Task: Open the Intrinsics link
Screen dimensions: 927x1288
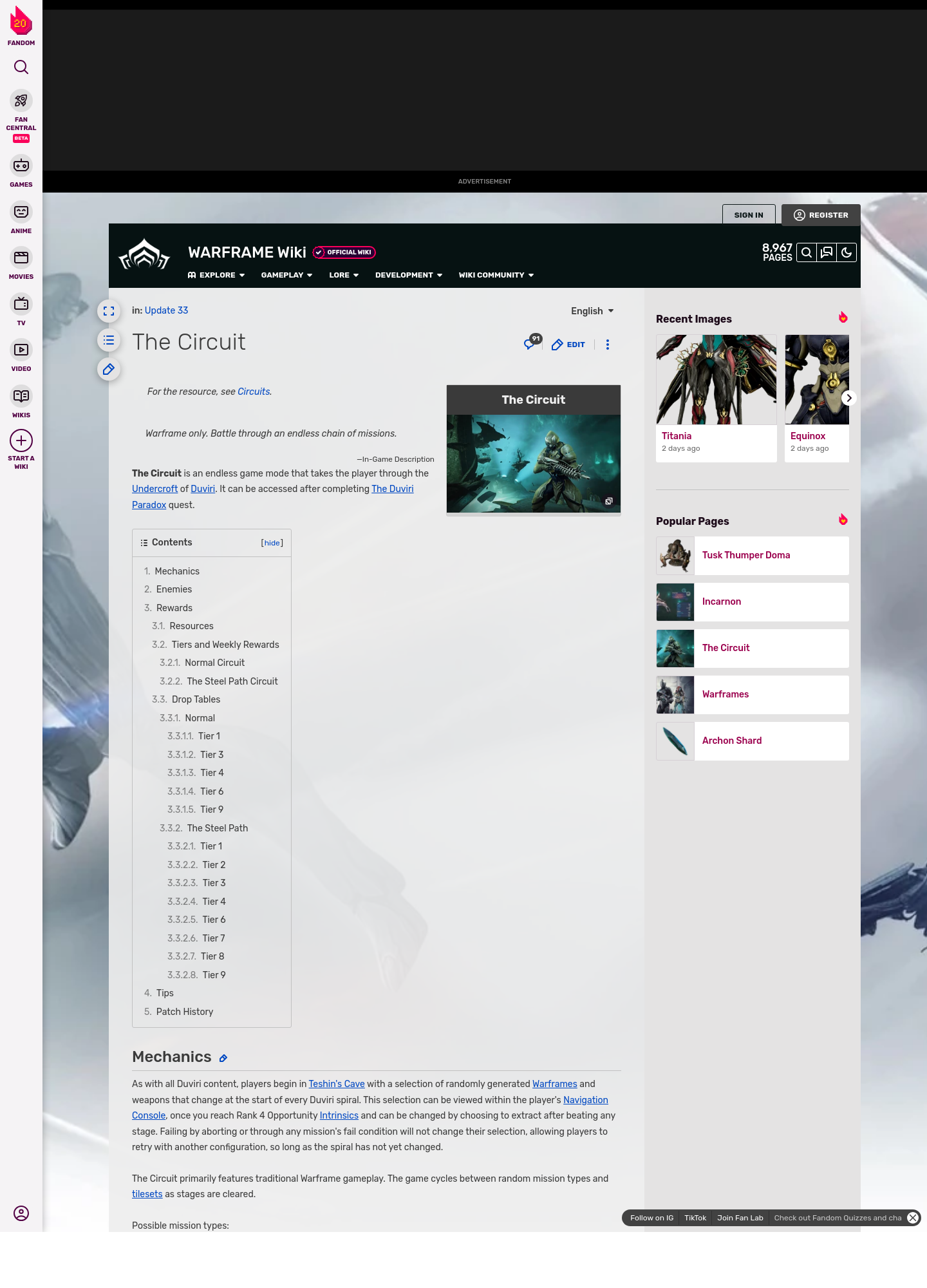Action: coord(339,1115)
